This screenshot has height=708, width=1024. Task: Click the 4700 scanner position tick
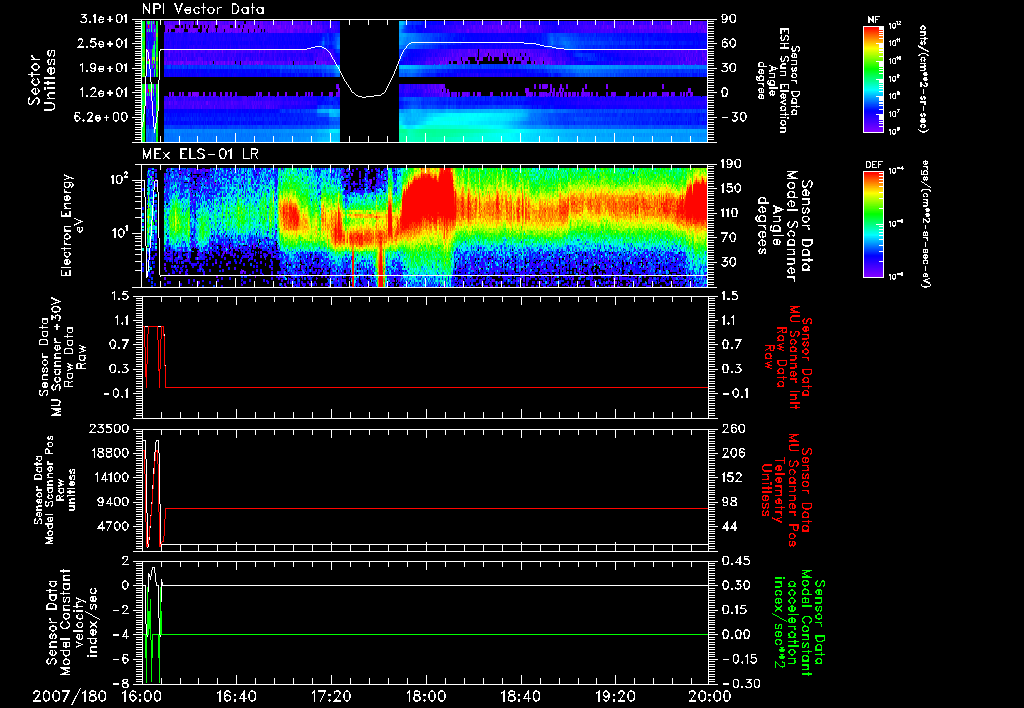click(114, 526)
